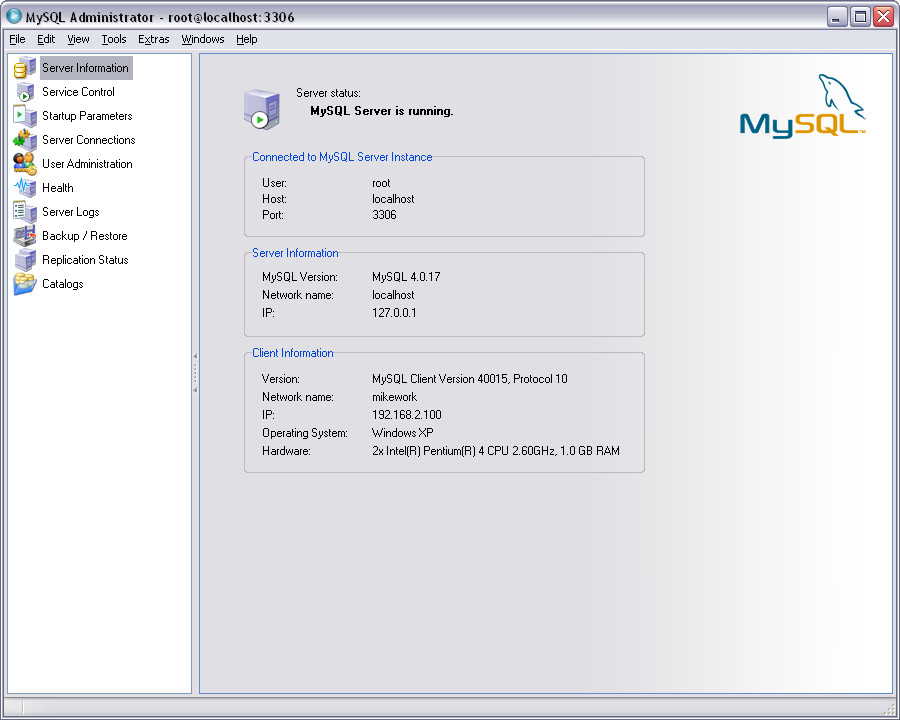Viewport: 900px width, 720px height.
Task: Click the port value '3306'
Action: coord(384,215)
